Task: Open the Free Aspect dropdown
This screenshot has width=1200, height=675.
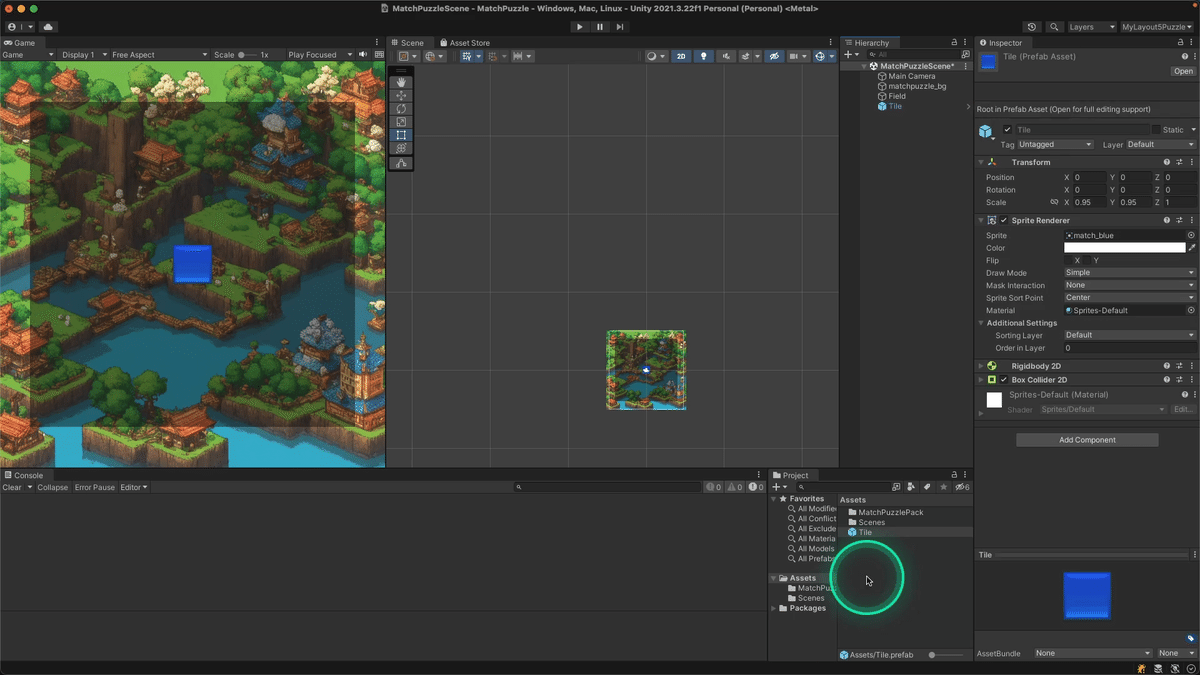Action: coord(159,55)
